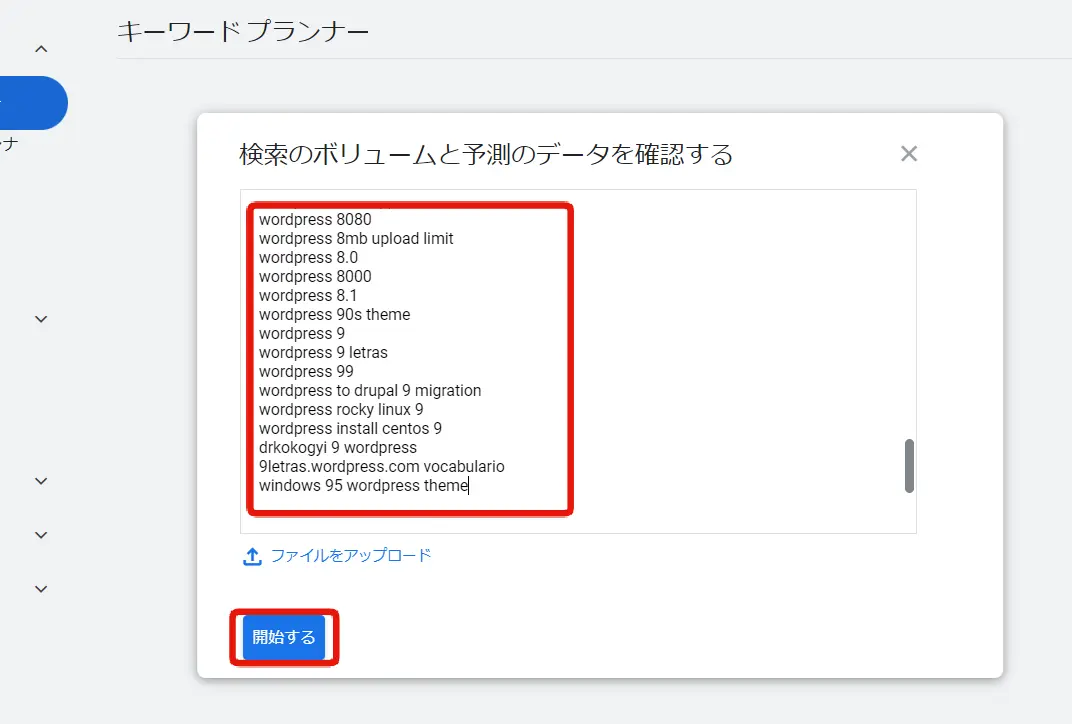Click the キーワード プランナー heading
Viewport: 1072px width, 724px height.
click(243, 31)
